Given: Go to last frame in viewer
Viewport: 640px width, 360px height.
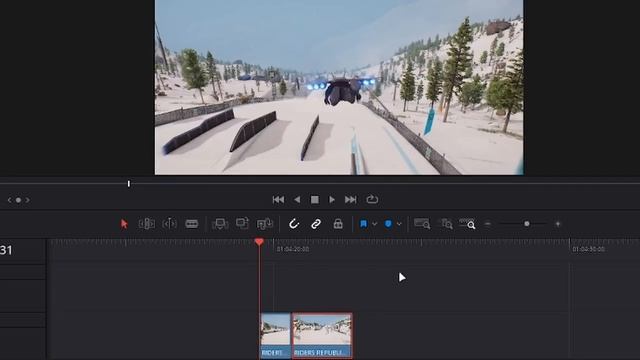Looking at the screenshot, I should (351, 200).
